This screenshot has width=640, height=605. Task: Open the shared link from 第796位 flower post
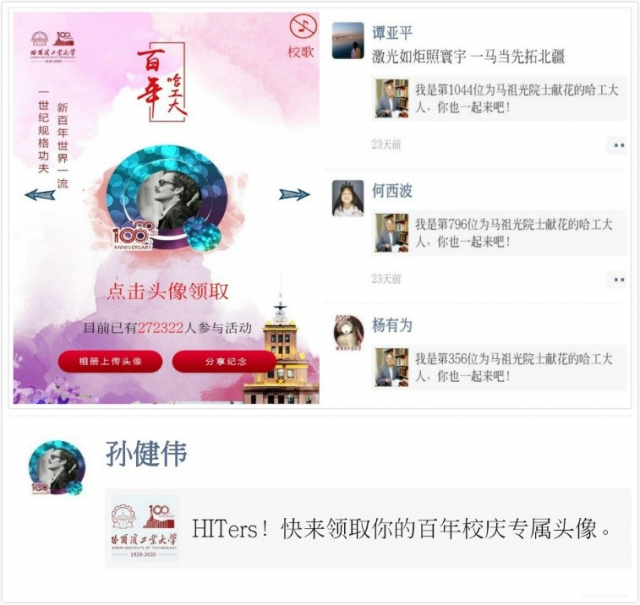tap(499, 233)
